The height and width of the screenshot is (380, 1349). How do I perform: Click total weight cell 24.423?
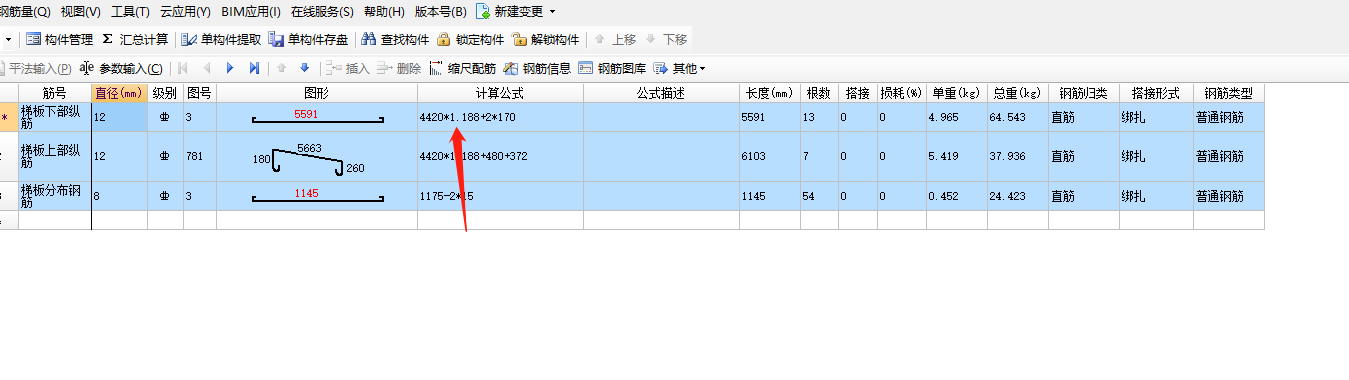(x=1017, y=196)
